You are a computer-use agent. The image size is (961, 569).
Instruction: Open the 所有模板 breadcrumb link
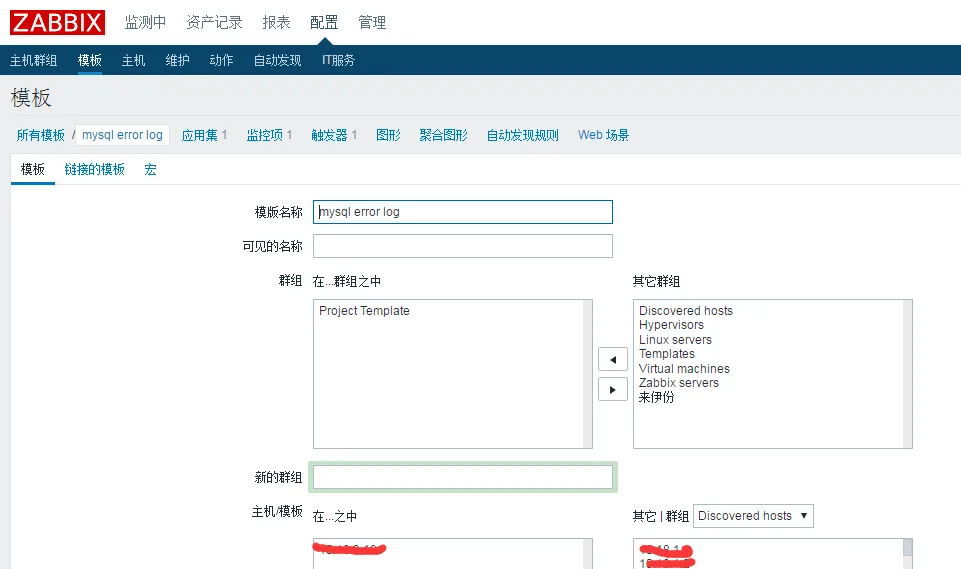[40, 135]
